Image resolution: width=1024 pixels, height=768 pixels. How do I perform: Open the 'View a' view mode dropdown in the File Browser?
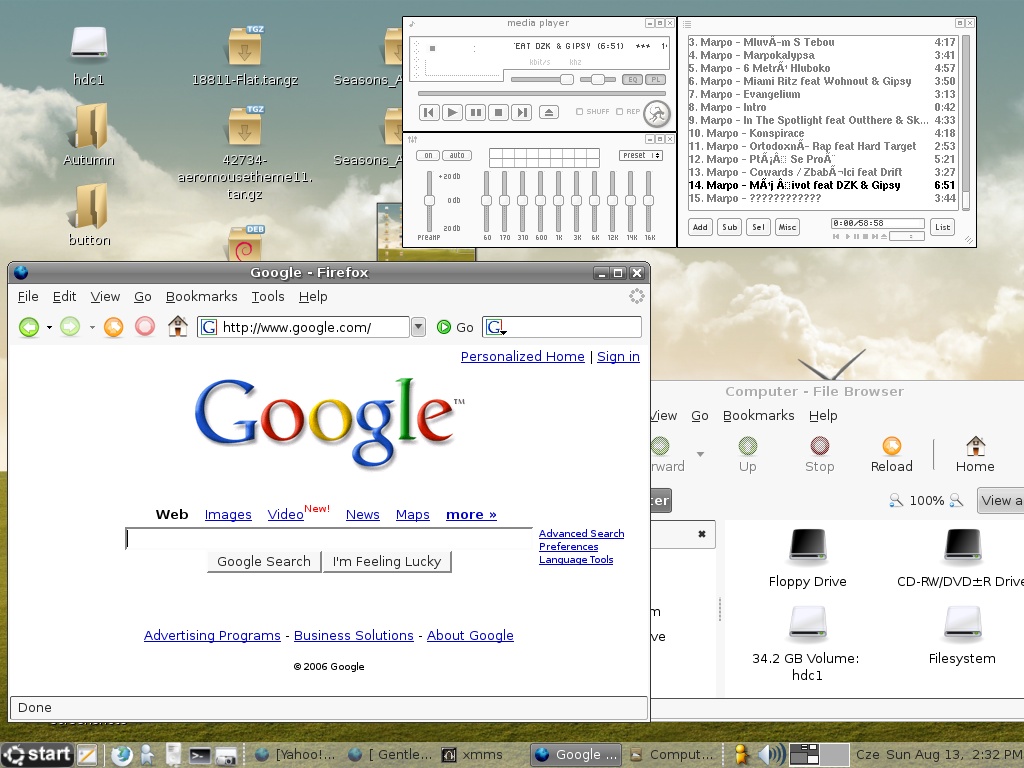tap(1000, 500)
